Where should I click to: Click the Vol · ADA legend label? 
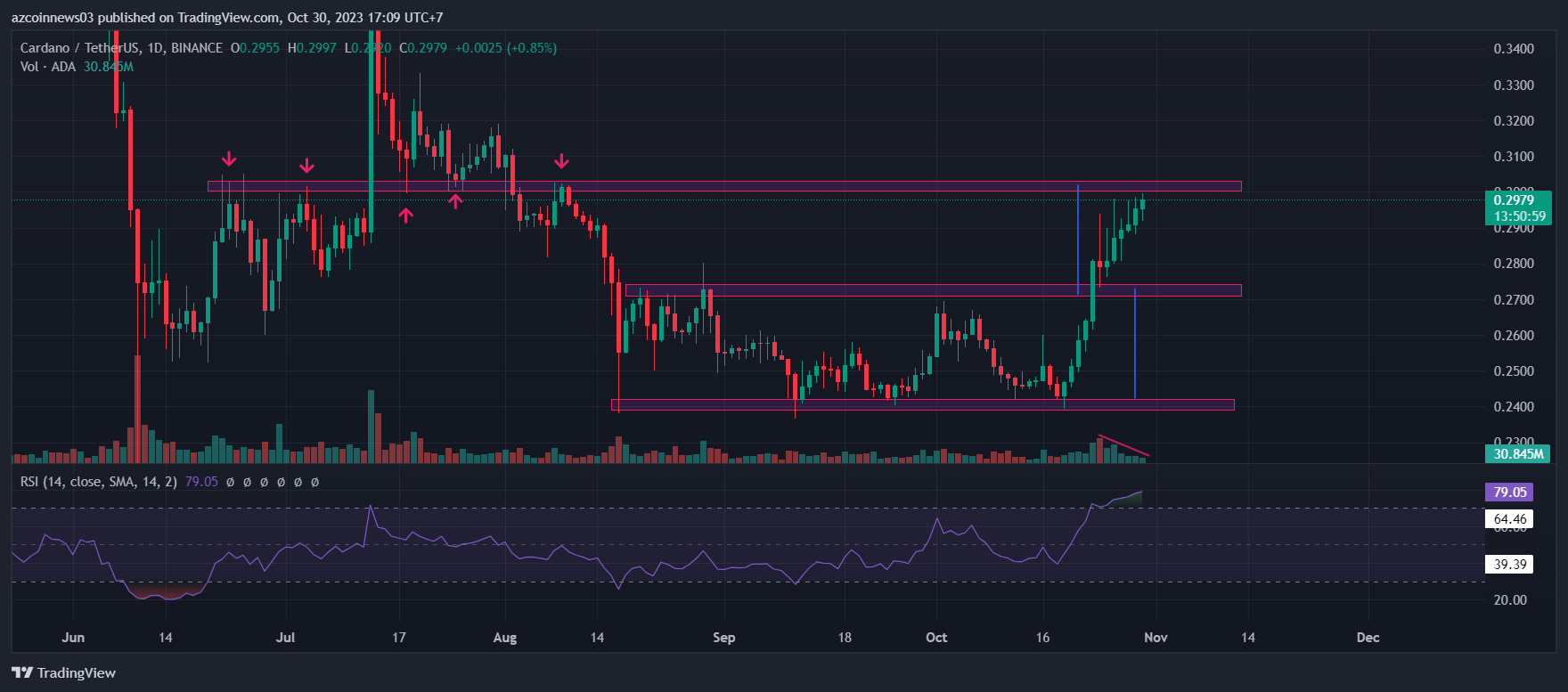point(49,67)
